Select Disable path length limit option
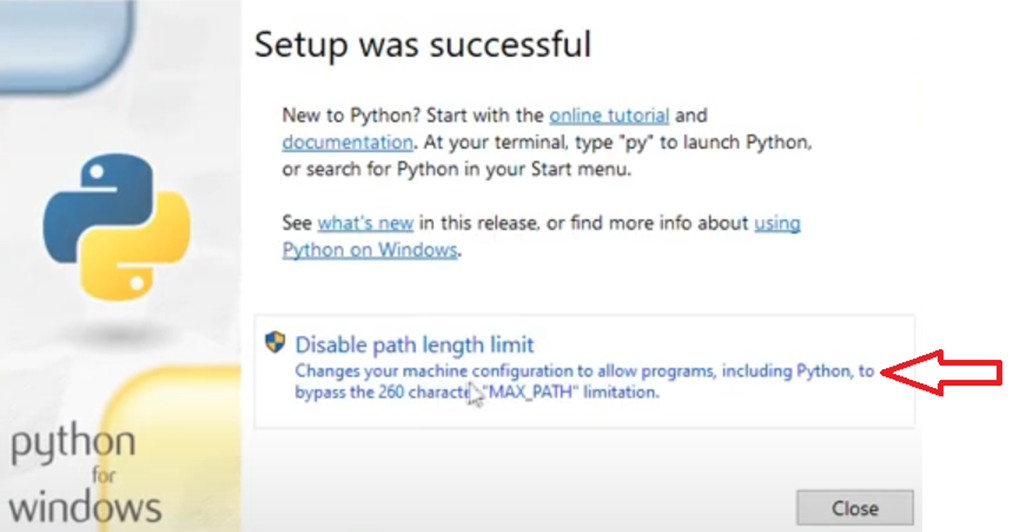1013x532 pixels. pyautogui.click(x=414, y=345)
